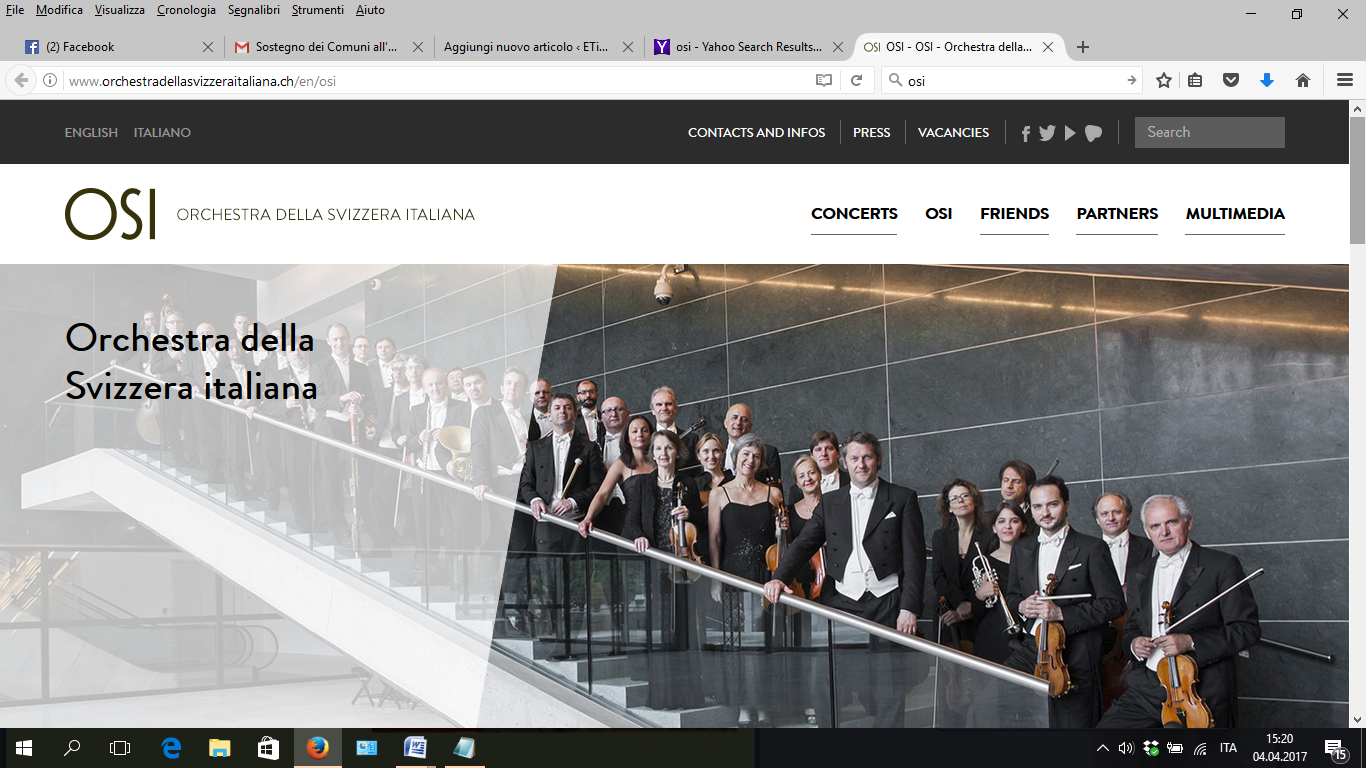The height and width of the screenshot is (768, 1366).
Task: Launch Microsoft Edge from taskbar
Action: 172,748
